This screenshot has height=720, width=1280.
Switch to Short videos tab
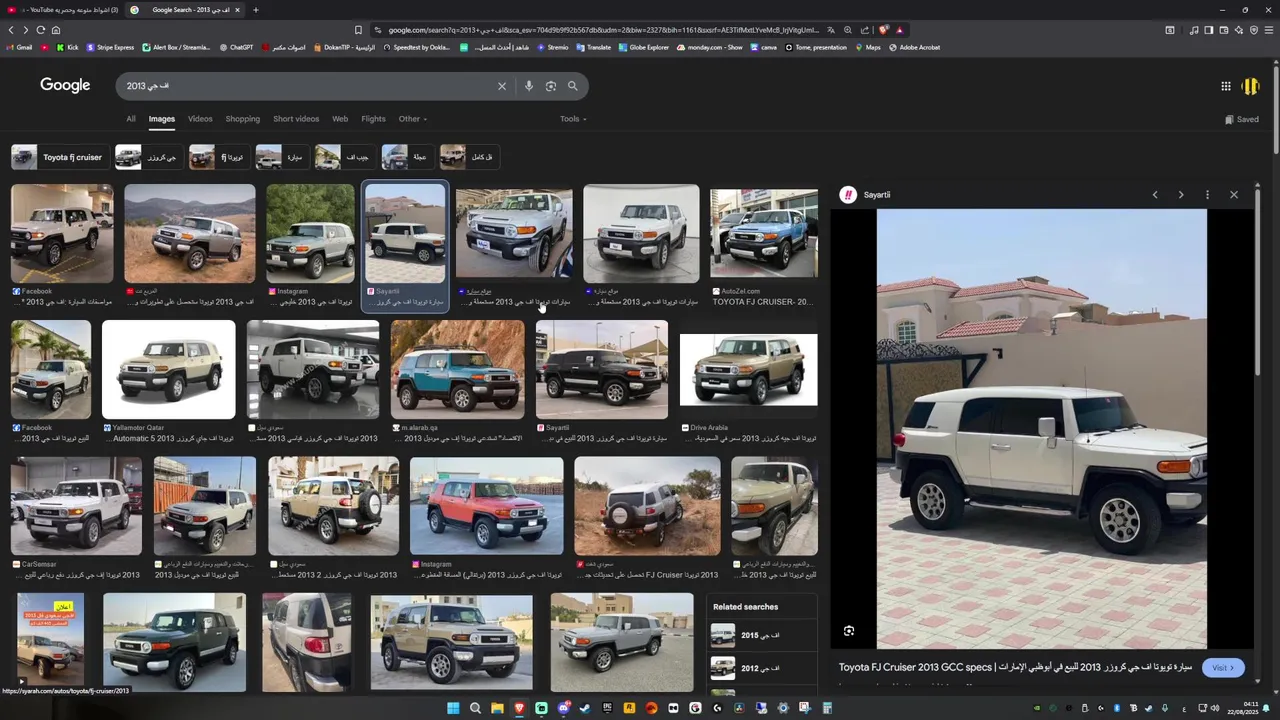click(x=296, y=119)
